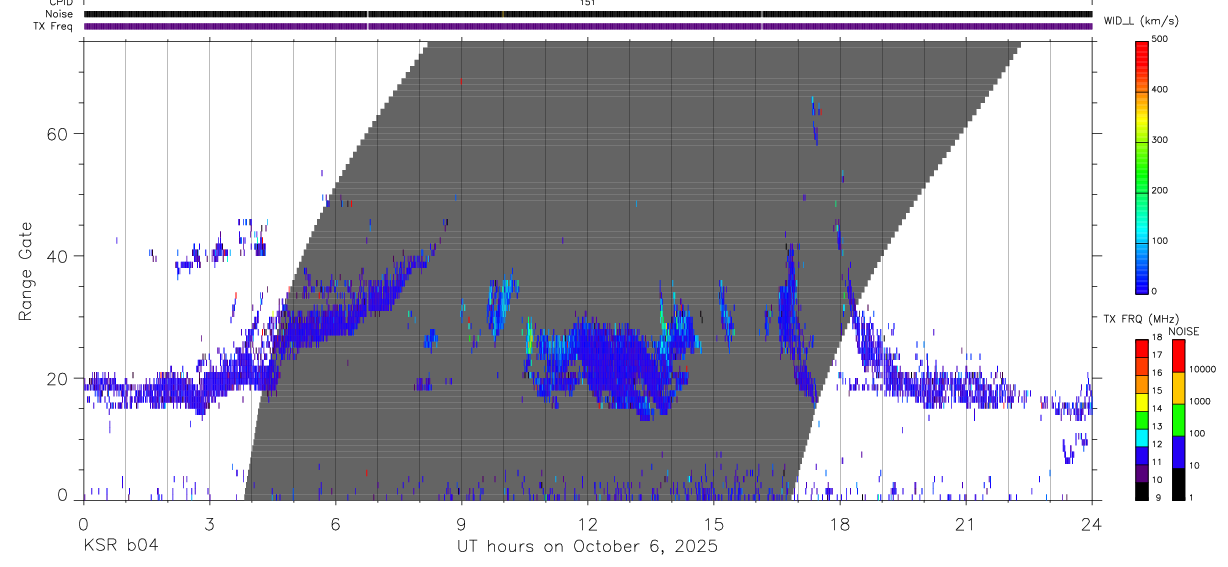The height and width of the screenshot is (567, 1228).
Task: Click the 3 tick label on the UT hours axis
Action: point(209,524)
